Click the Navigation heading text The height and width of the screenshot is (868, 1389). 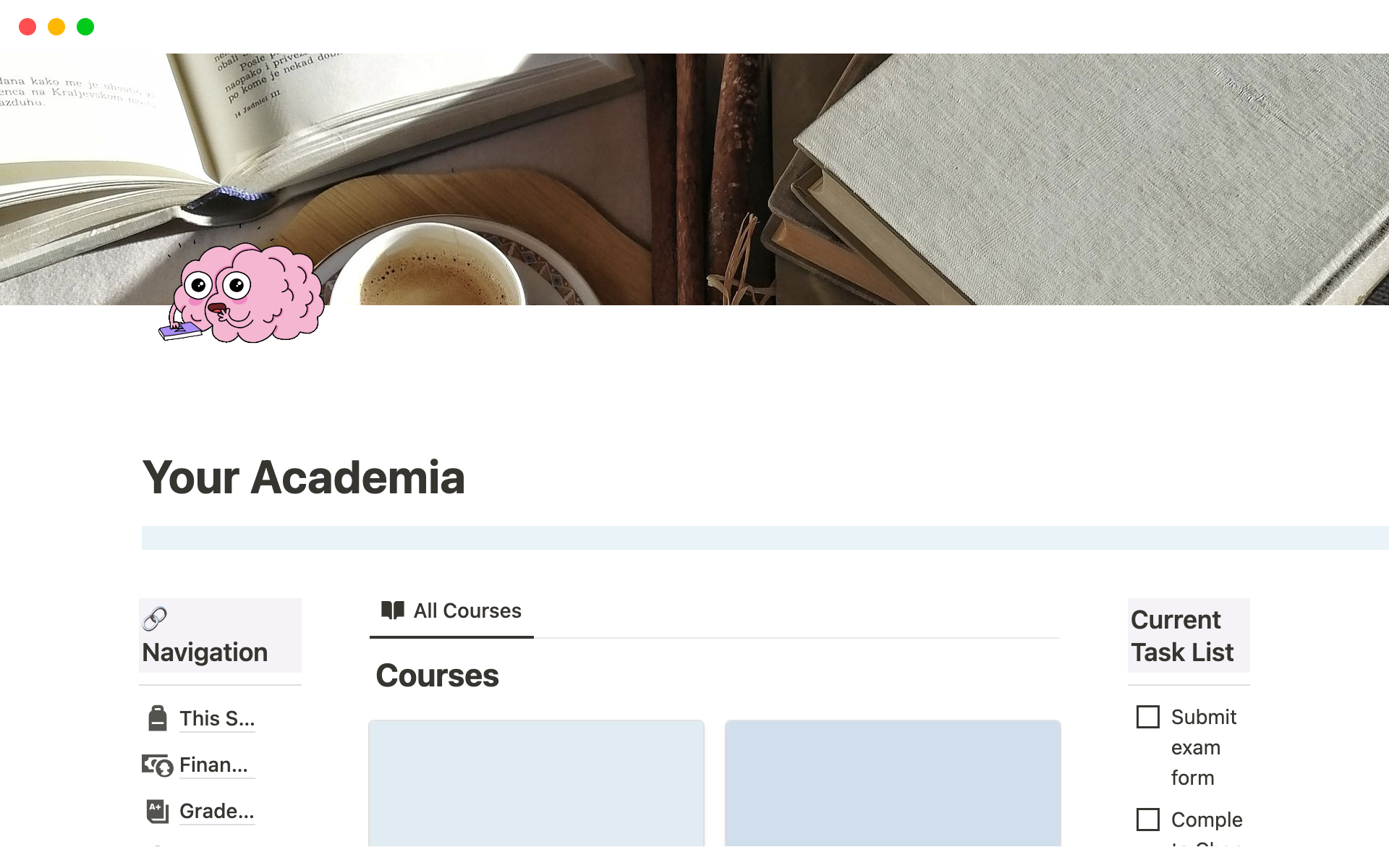pyautogui.click(x=205, y=652)
